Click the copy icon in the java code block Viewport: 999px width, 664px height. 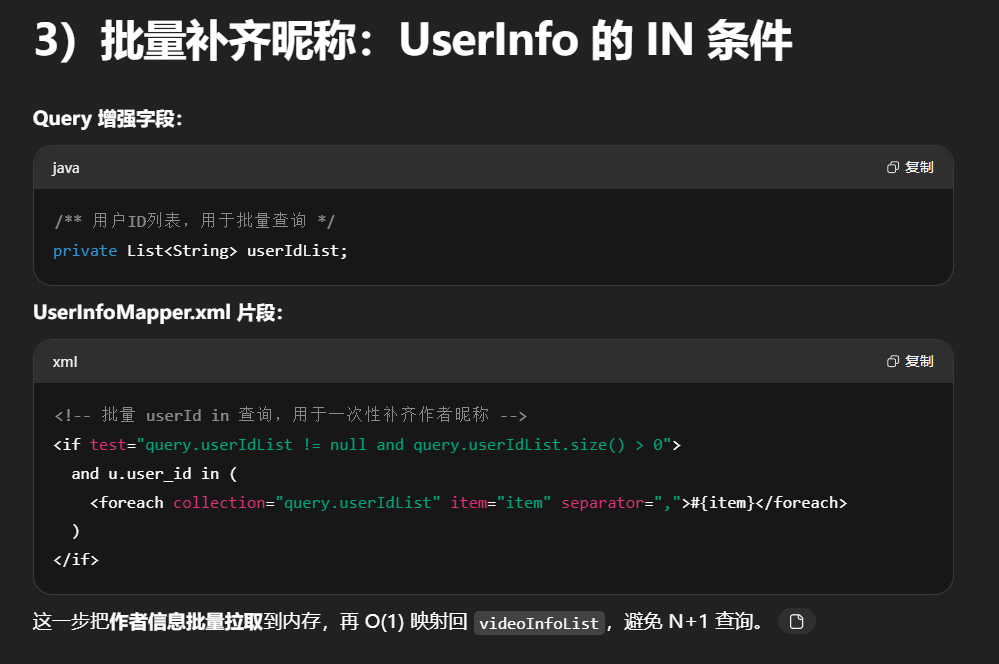tap(893, 168)
